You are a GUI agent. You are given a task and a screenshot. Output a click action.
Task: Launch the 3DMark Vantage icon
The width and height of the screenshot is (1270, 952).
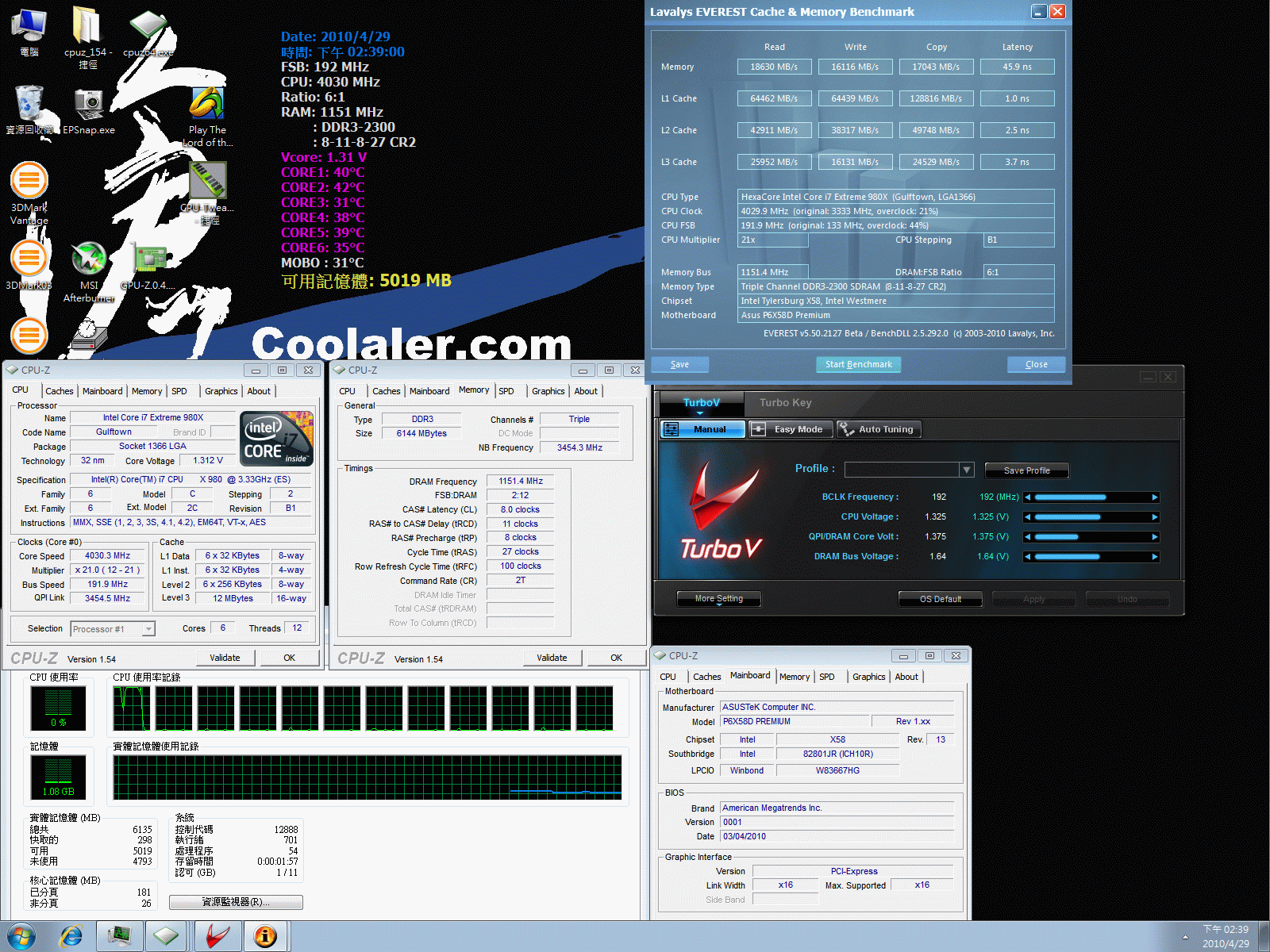(x=29, y=193)
